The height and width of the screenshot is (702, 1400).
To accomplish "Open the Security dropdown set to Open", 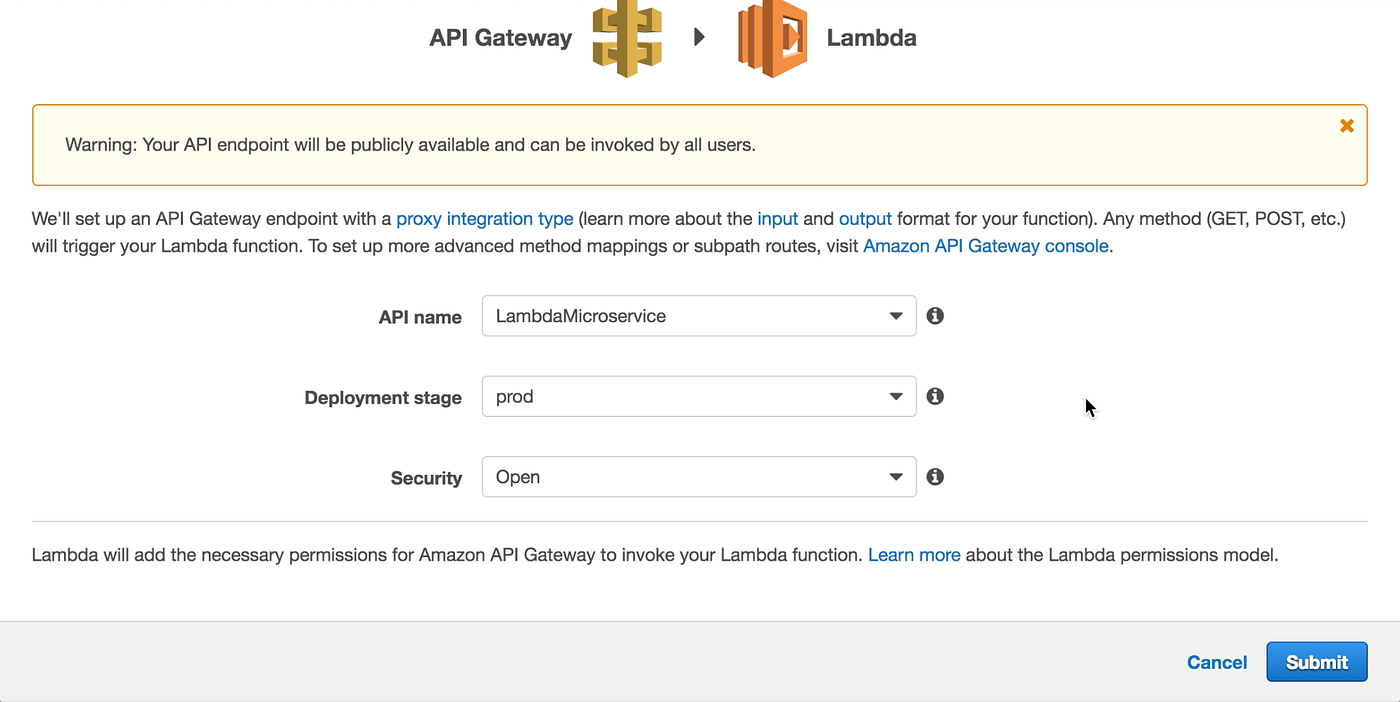I will click(698, 477).
